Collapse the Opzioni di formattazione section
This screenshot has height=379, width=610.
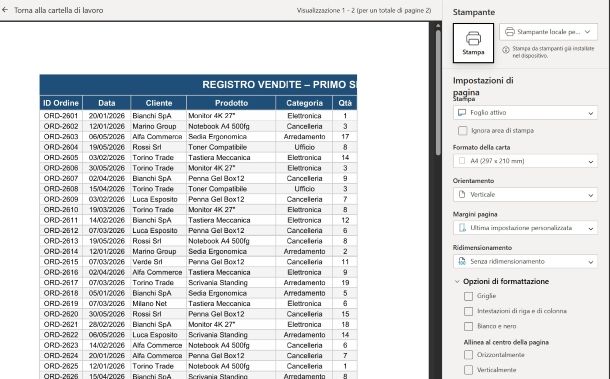(x=457, y=281)
